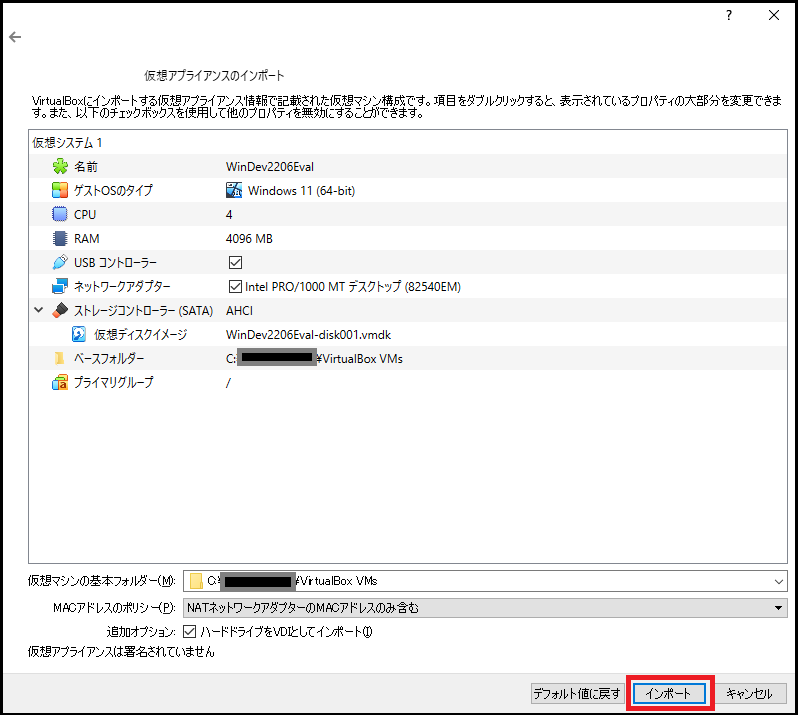Click the 名前 row label

[x=86, y=166]
